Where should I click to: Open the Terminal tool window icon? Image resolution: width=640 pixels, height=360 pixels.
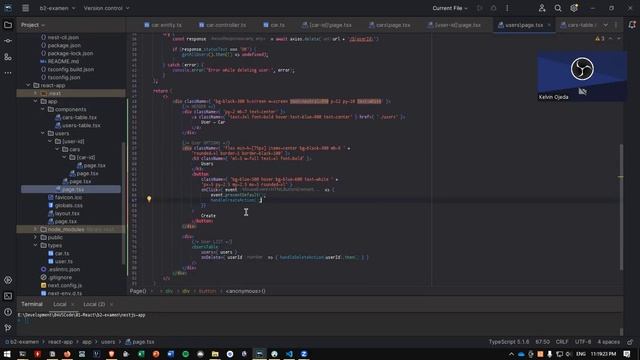8,296
